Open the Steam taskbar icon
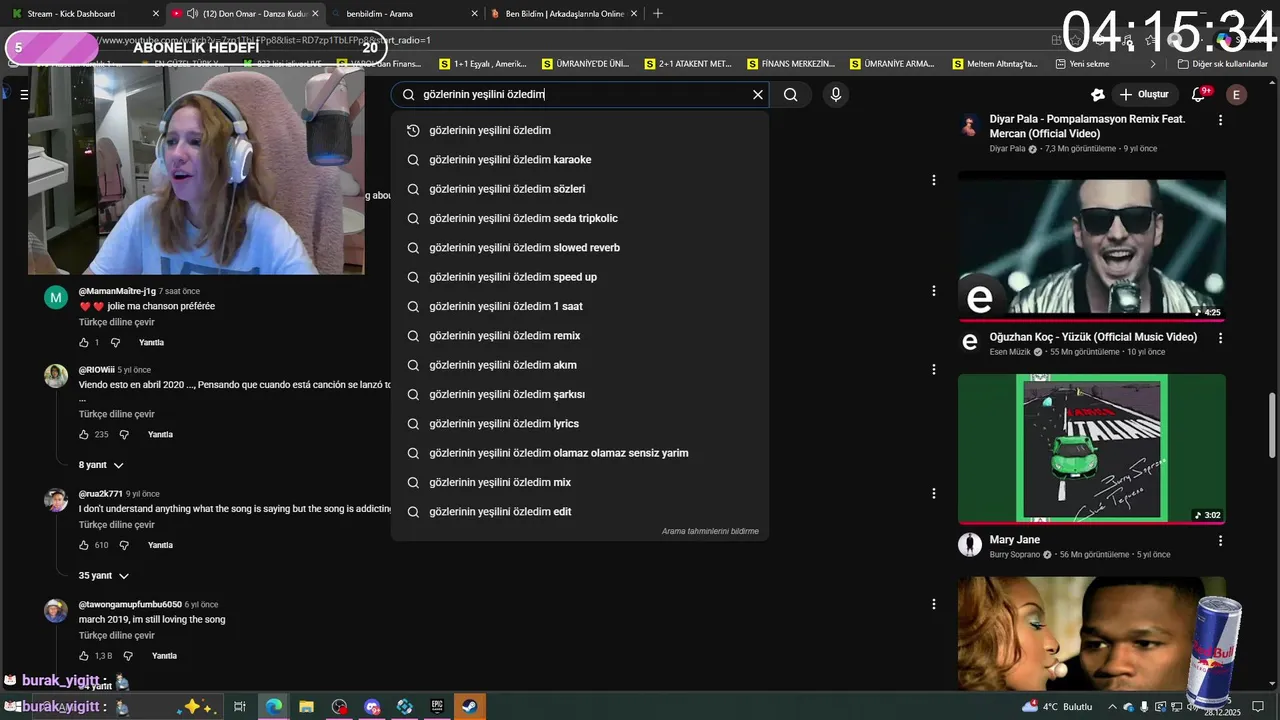The height and width of the screenshot is (720, 1280). point(469,706)
